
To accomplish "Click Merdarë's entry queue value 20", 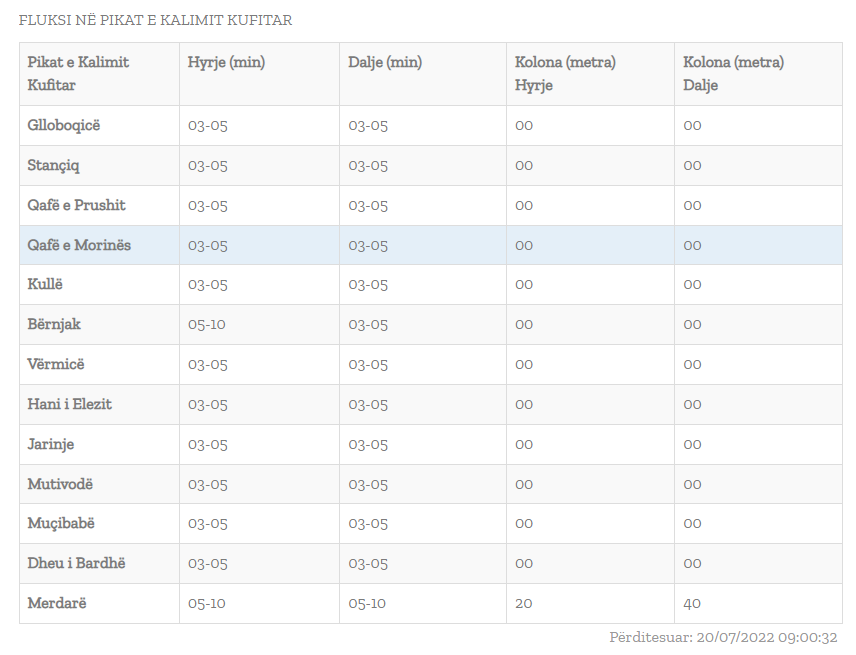I will (524, 603).
